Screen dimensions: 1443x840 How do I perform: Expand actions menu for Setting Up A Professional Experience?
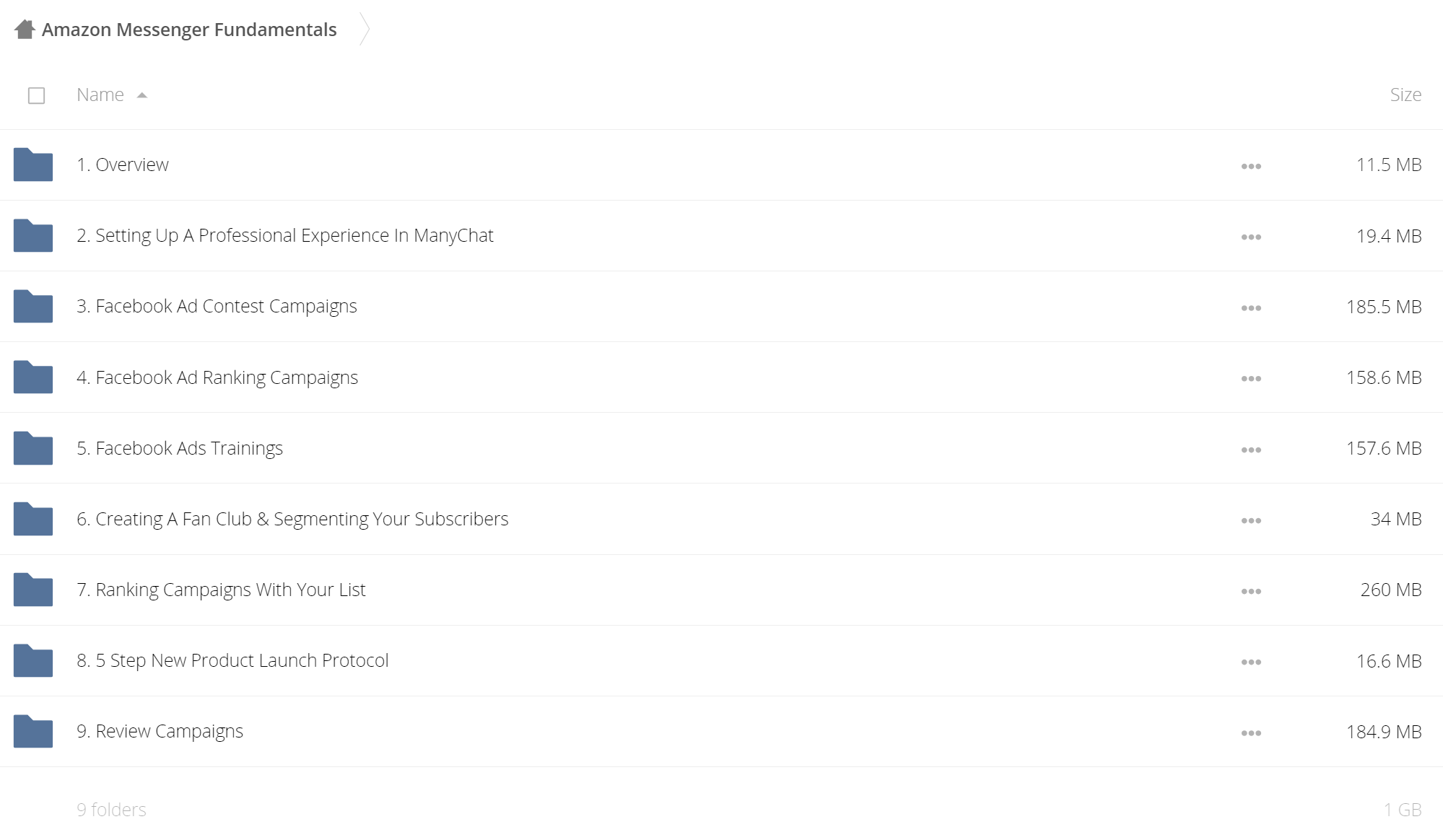(1251, 237)
